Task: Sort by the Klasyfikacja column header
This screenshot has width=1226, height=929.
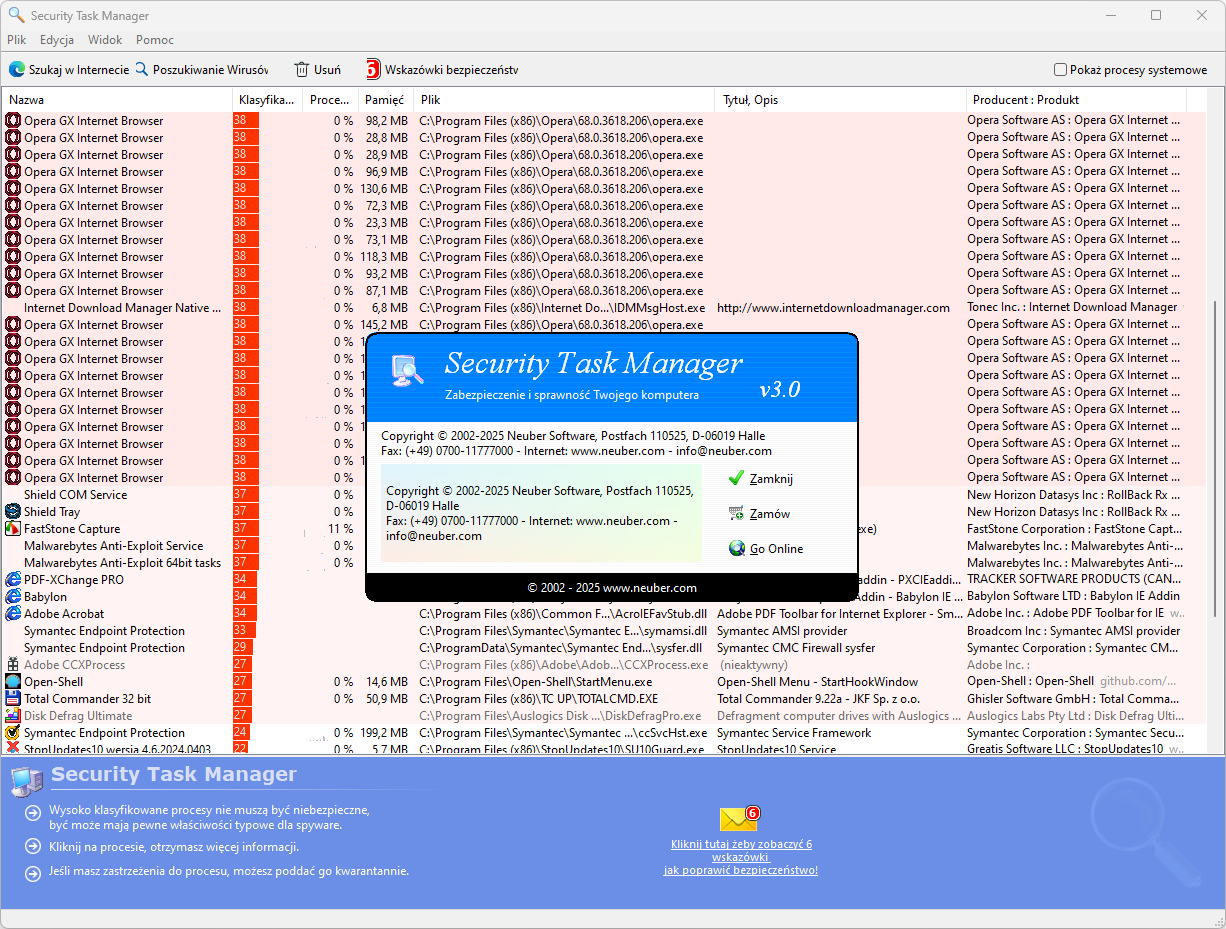Action: [268, 100]
